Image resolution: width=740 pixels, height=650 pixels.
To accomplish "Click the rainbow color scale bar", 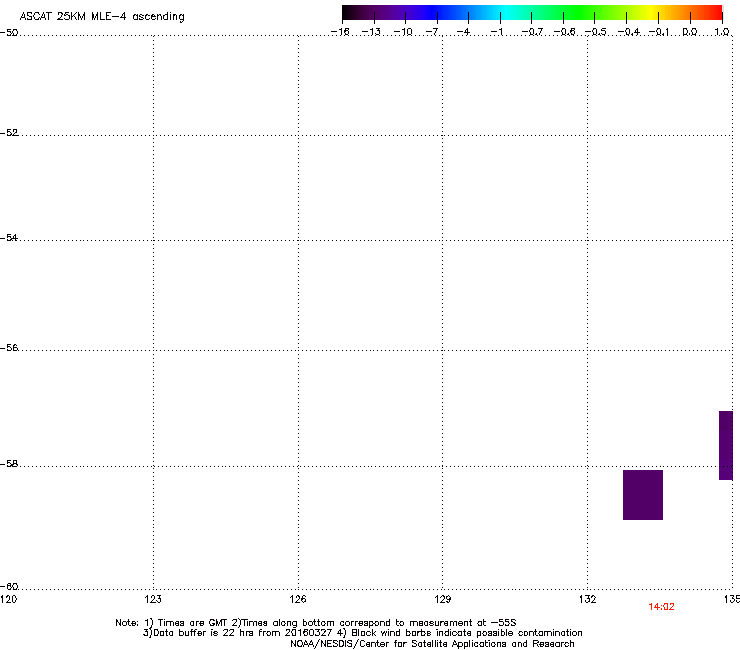I will coord(532,13).
